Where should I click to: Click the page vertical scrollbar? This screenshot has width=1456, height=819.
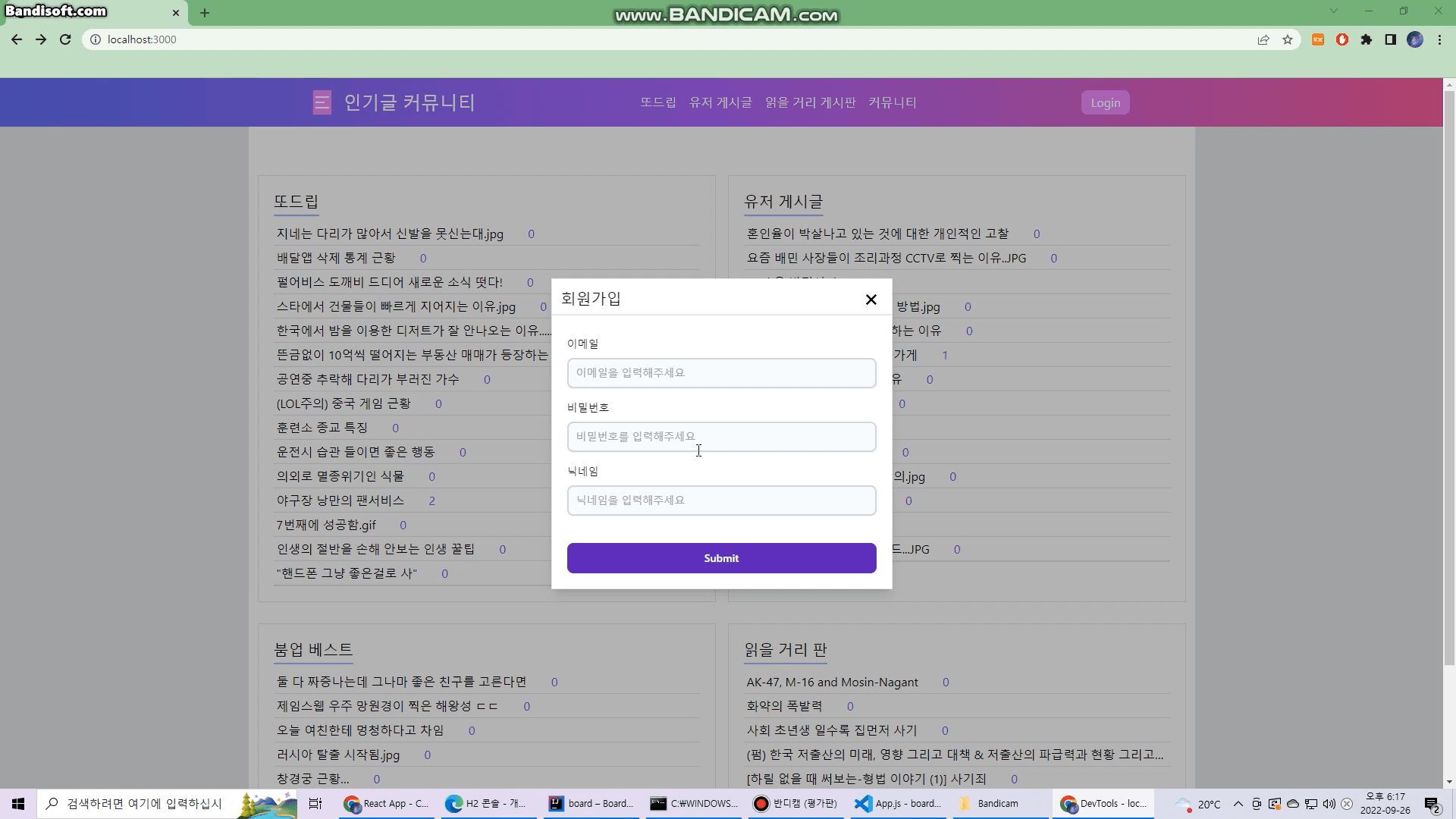[x=1449, y=379]
